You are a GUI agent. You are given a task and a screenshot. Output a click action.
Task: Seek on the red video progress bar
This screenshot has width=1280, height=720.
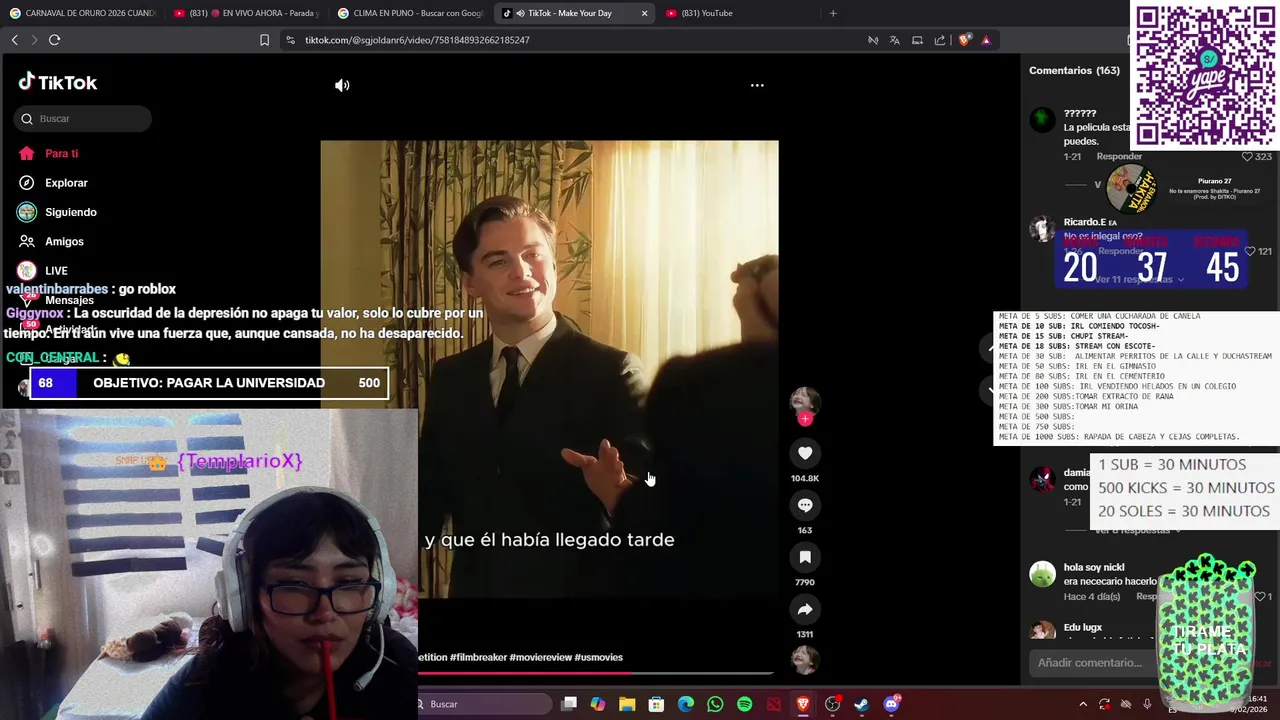(x=595, y=673)
